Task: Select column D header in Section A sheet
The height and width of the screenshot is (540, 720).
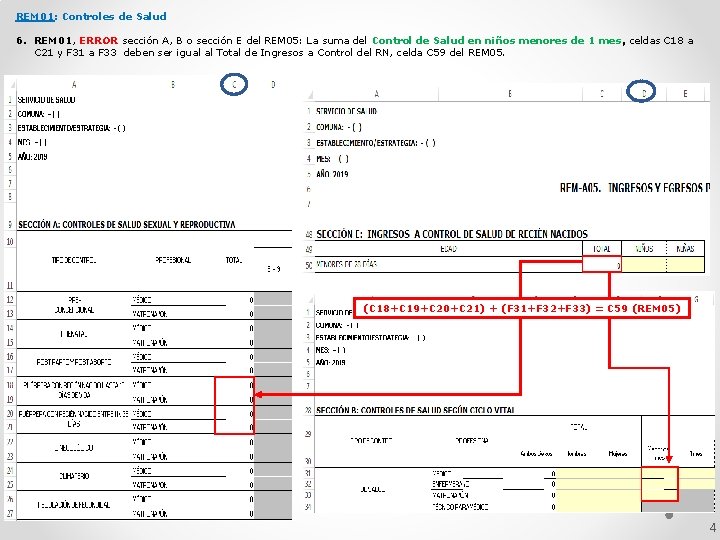Action: tap(273, 84)
